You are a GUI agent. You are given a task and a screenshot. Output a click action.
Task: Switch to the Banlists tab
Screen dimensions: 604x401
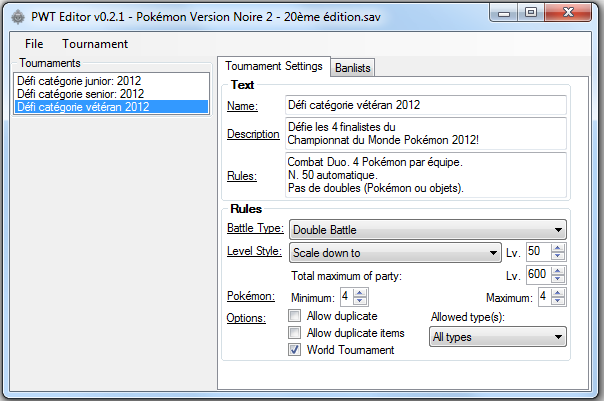pyautogui.click(x=352, y=68)
